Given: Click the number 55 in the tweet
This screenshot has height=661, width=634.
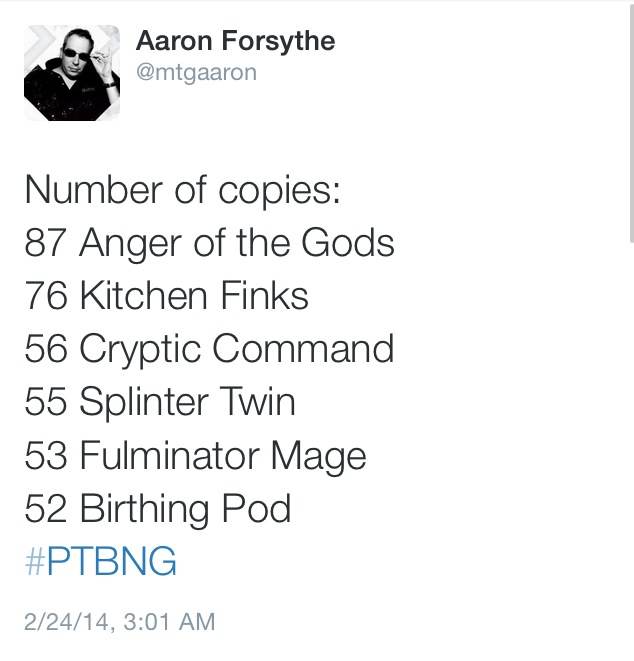Looking at the screenshot, I should pyautogui.click(x=45, y=402).
